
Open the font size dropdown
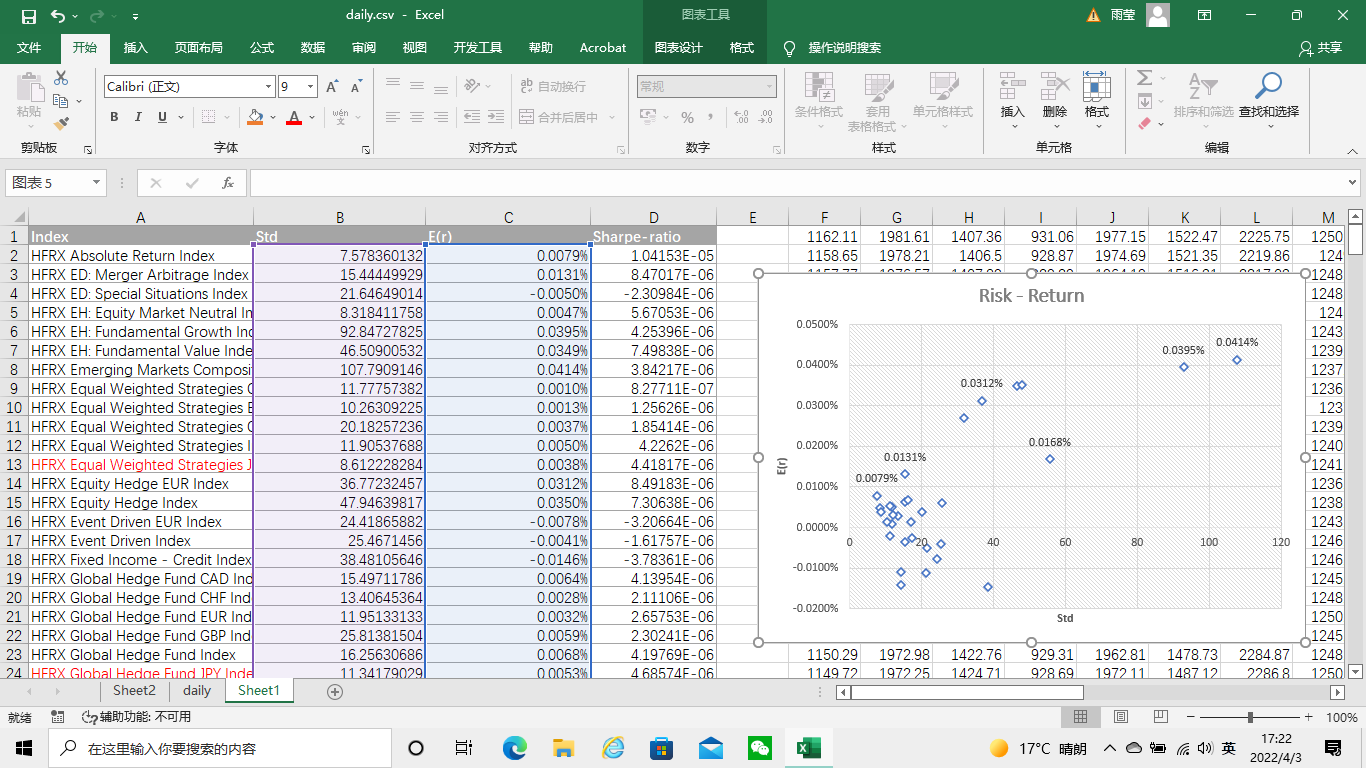click(310, 87)
